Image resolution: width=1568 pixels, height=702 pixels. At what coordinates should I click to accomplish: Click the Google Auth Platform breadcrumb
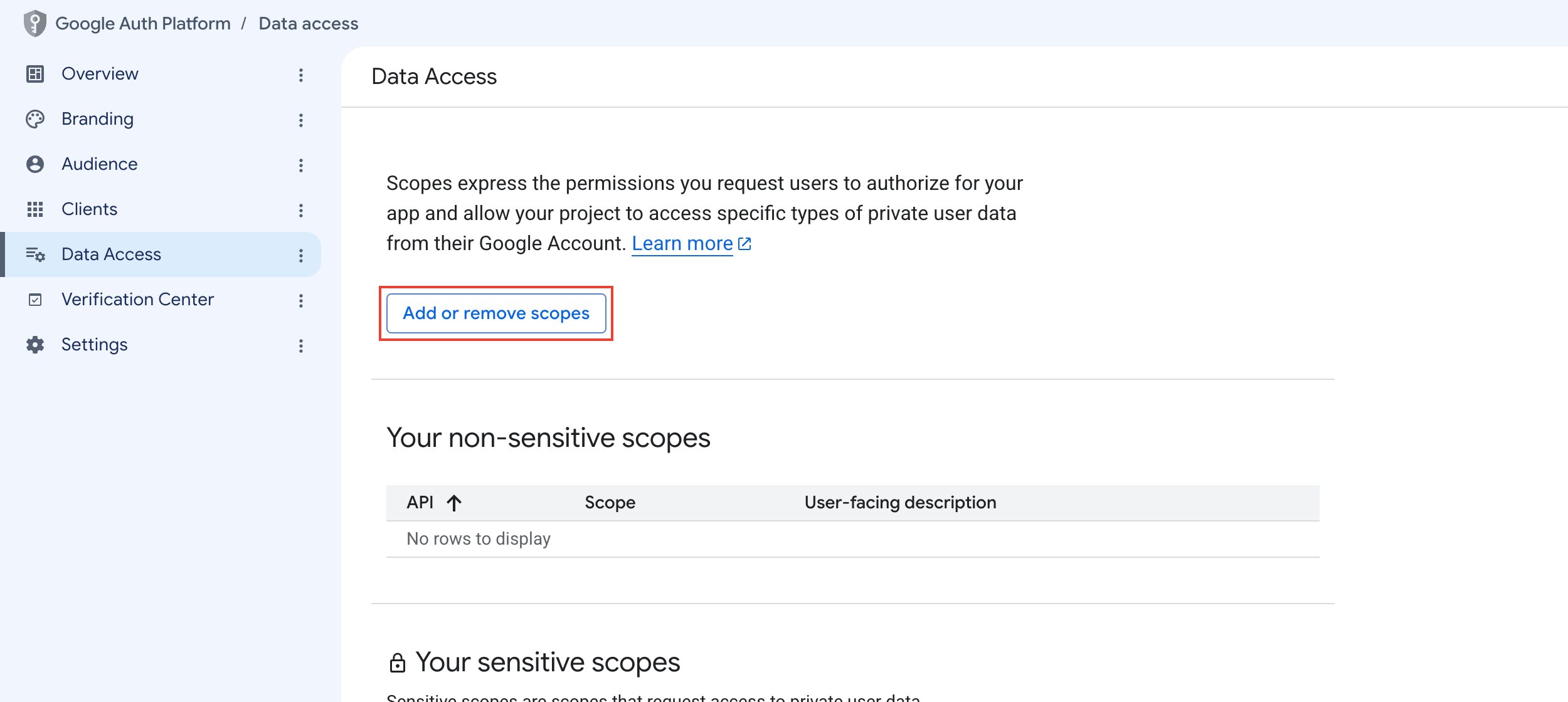(x=143, y=24)
